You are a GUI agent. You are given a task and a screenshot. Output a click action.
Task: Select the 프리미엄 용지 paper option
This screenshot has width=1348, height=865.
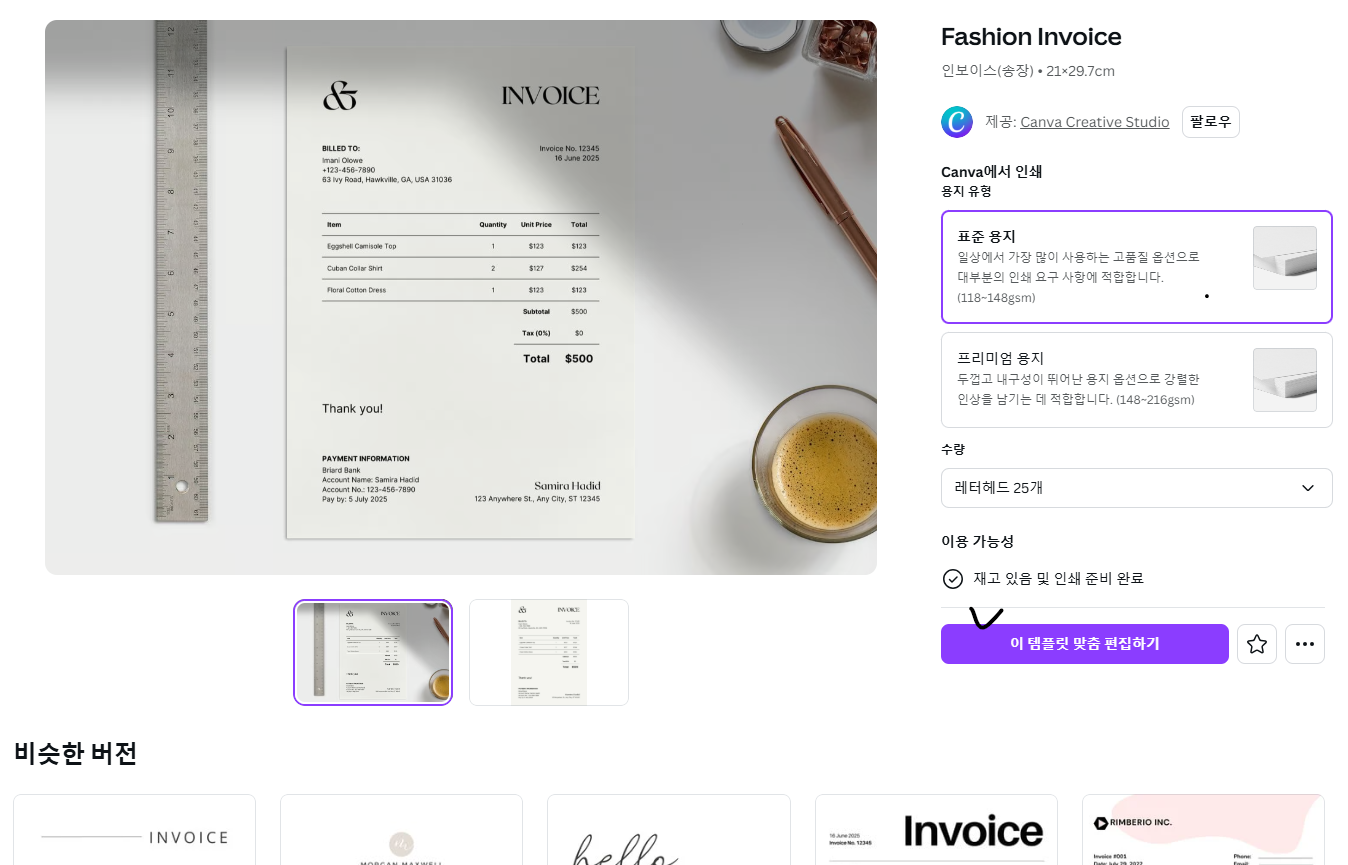1137,380
